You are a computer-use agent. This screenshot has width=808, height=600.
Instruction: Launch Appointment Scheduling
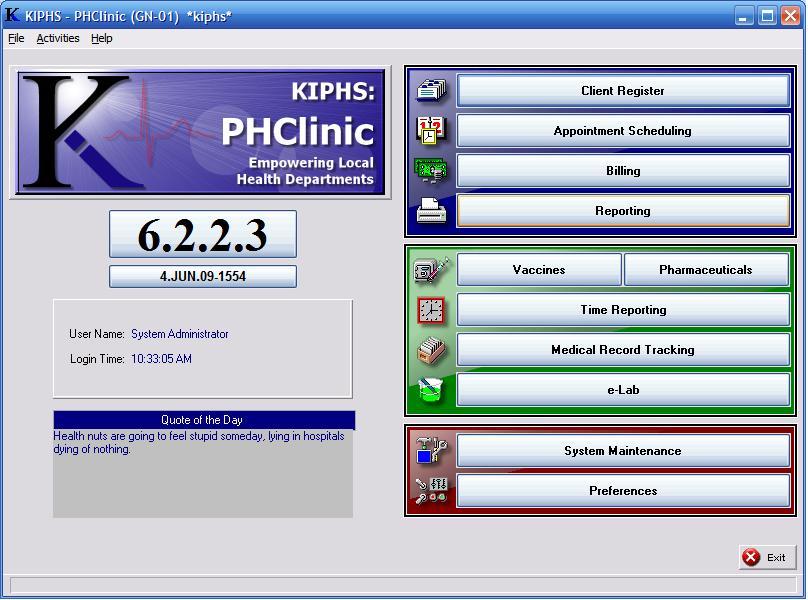coord(622,130)
